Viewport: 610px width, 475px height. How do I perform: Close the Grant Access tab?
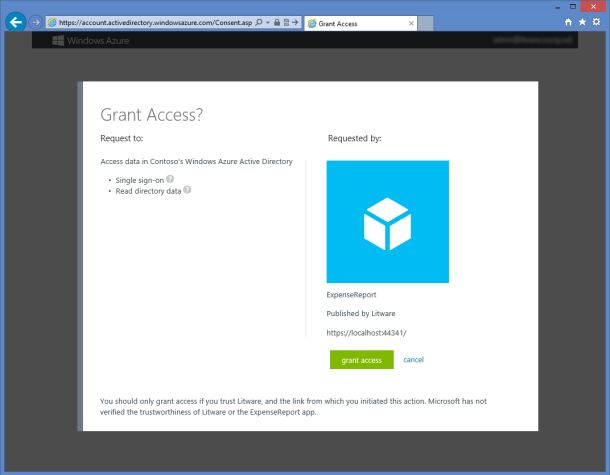pos(411,23)
